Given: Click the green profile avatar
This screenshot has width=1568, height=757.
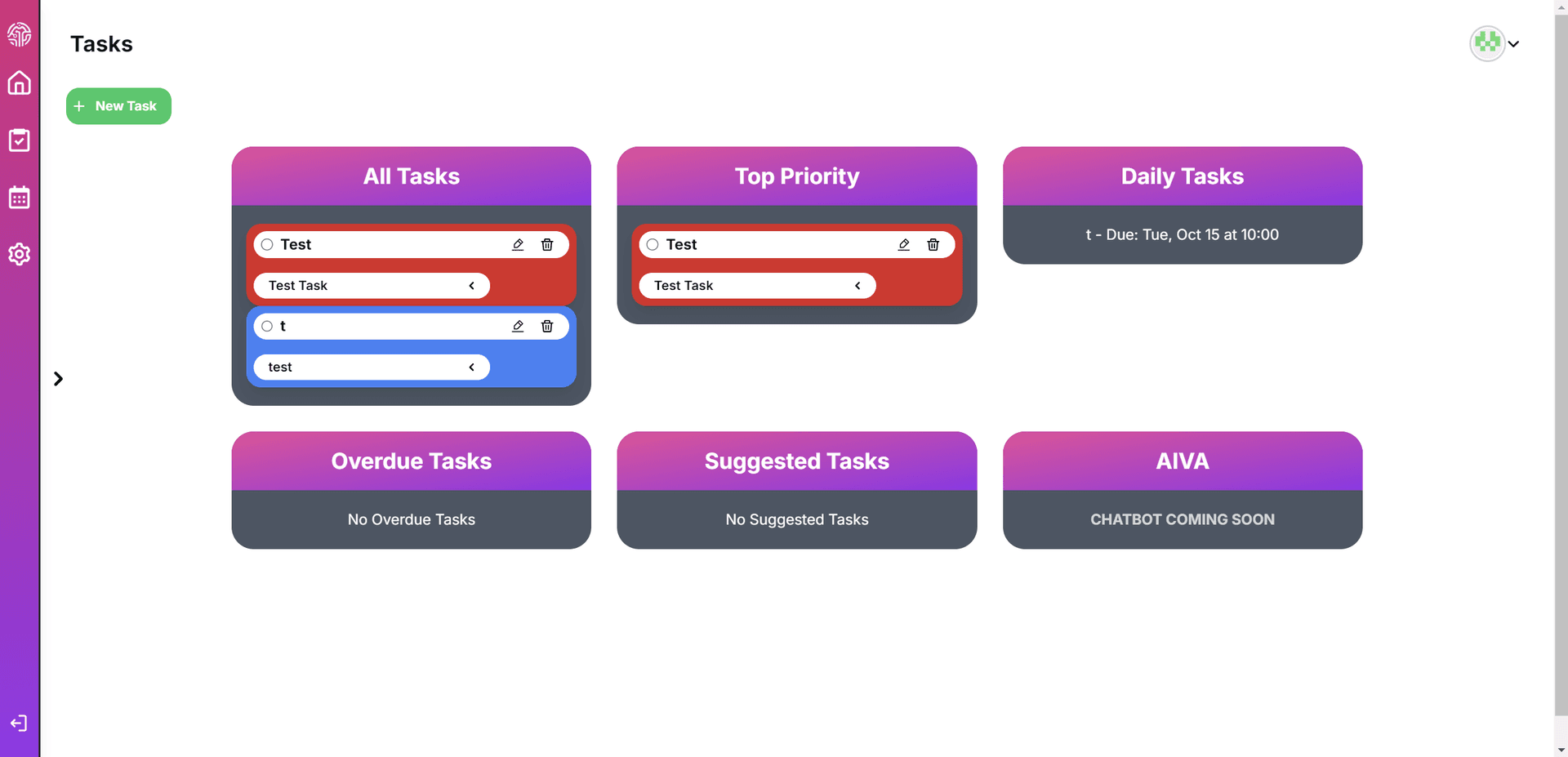Looking at the screenshot, I should (x=1488, y=43).
